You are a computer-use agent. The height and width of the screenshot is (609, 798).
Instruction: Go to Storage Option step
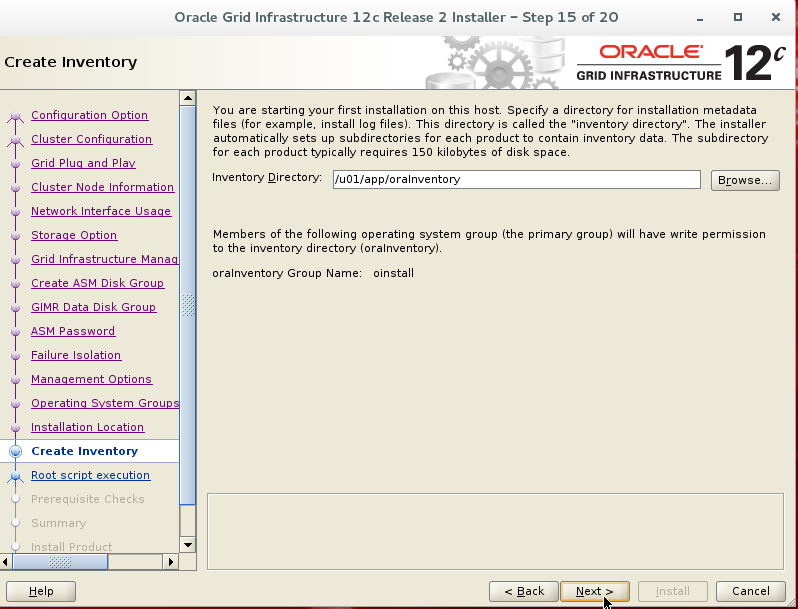click(x=74, y=235)
